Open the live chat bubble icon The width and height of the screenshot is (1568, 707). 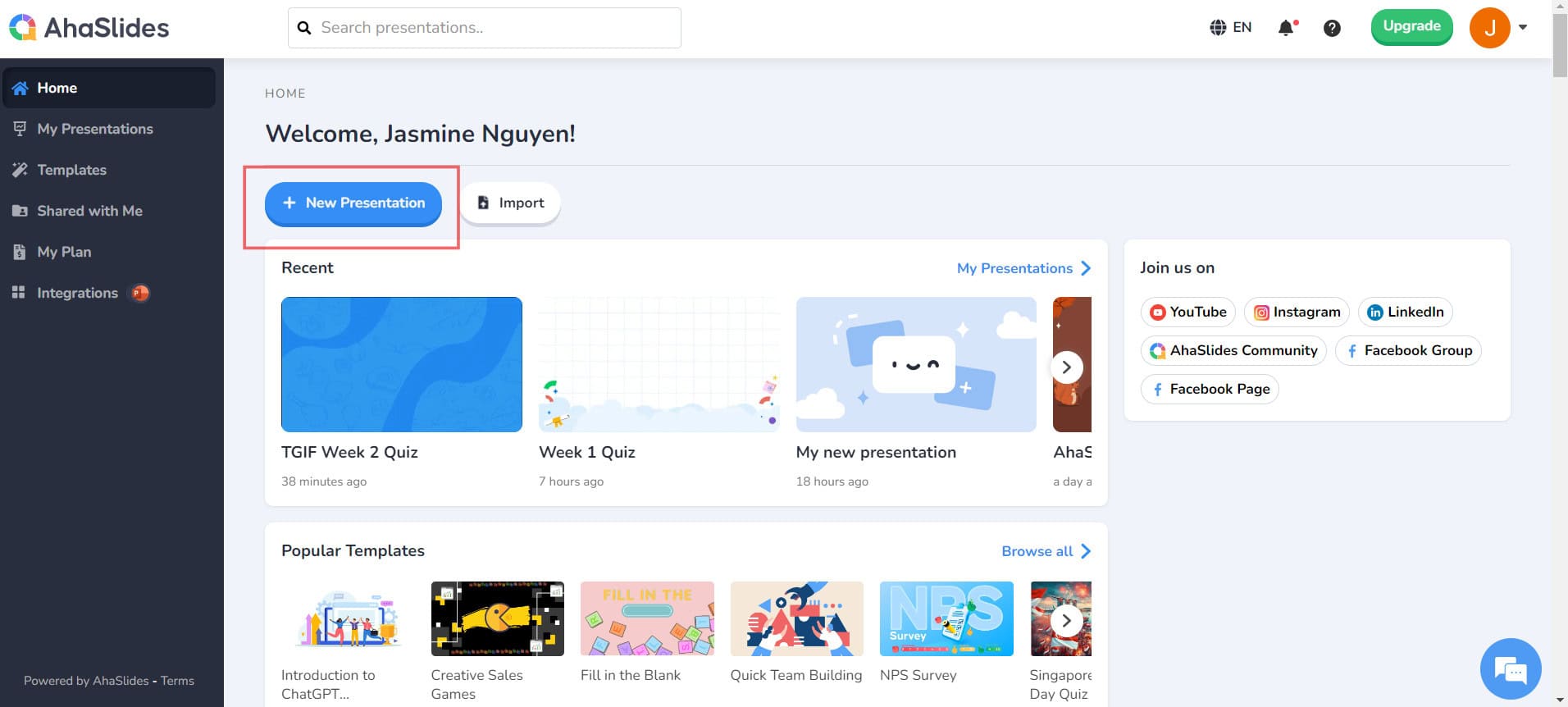pyautogui.click(x=1510, y=669)
